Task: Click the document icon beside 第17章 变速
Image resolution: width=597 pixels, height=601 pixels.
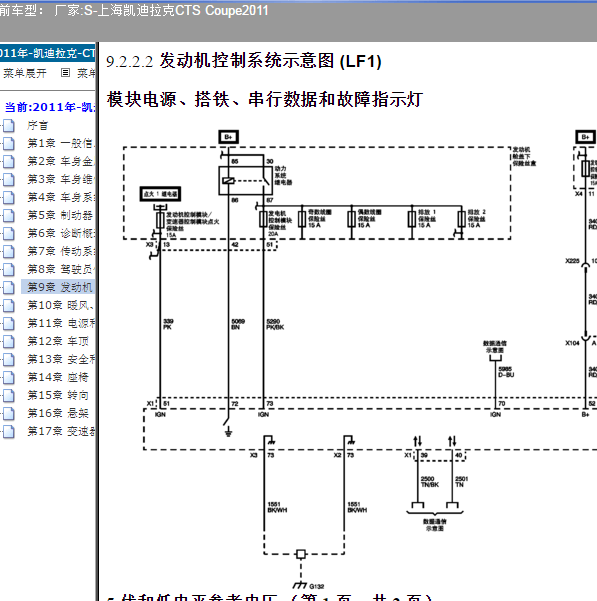Action: pos(9,431)
